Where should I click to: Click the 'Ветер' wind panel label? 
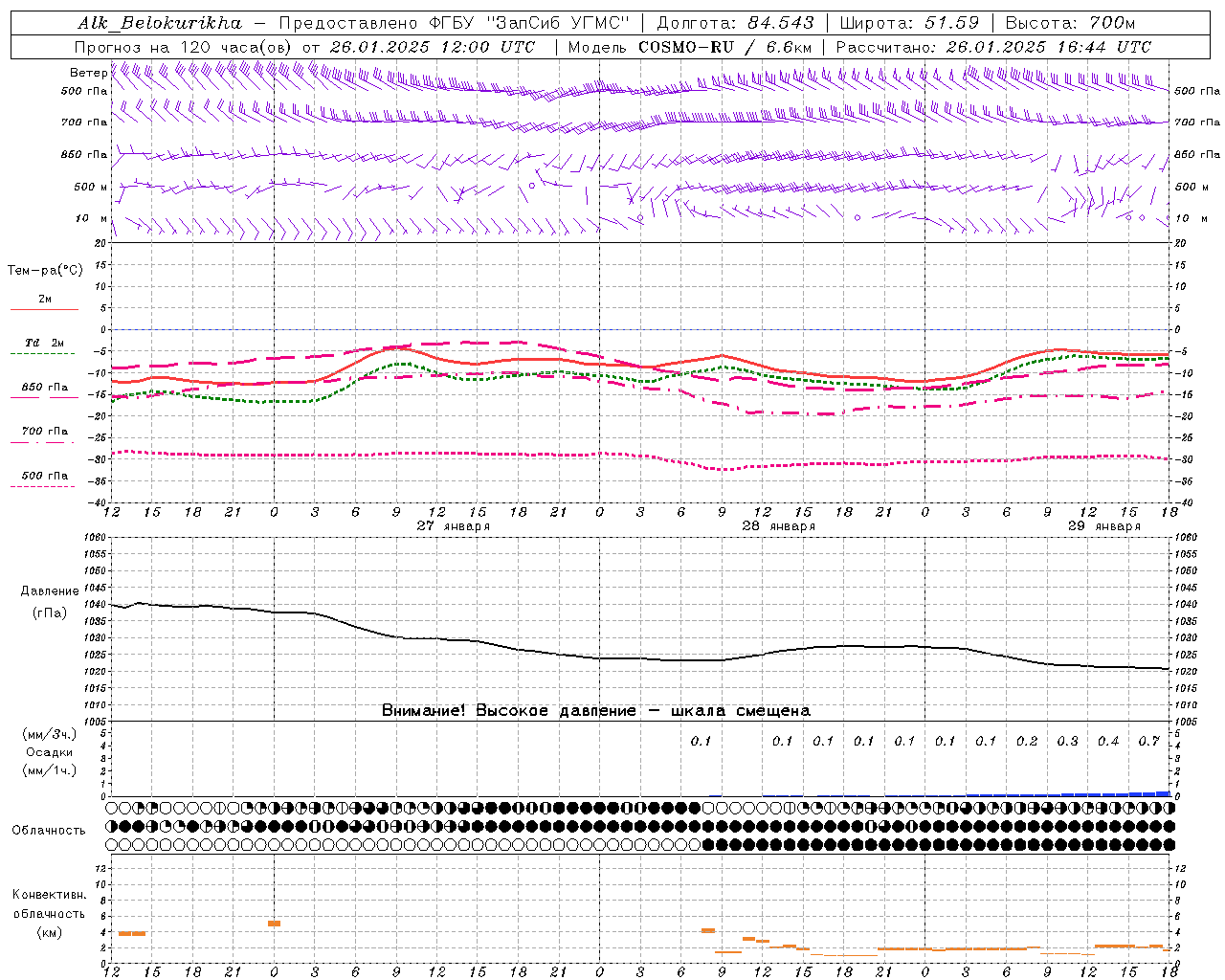point(88,73)
